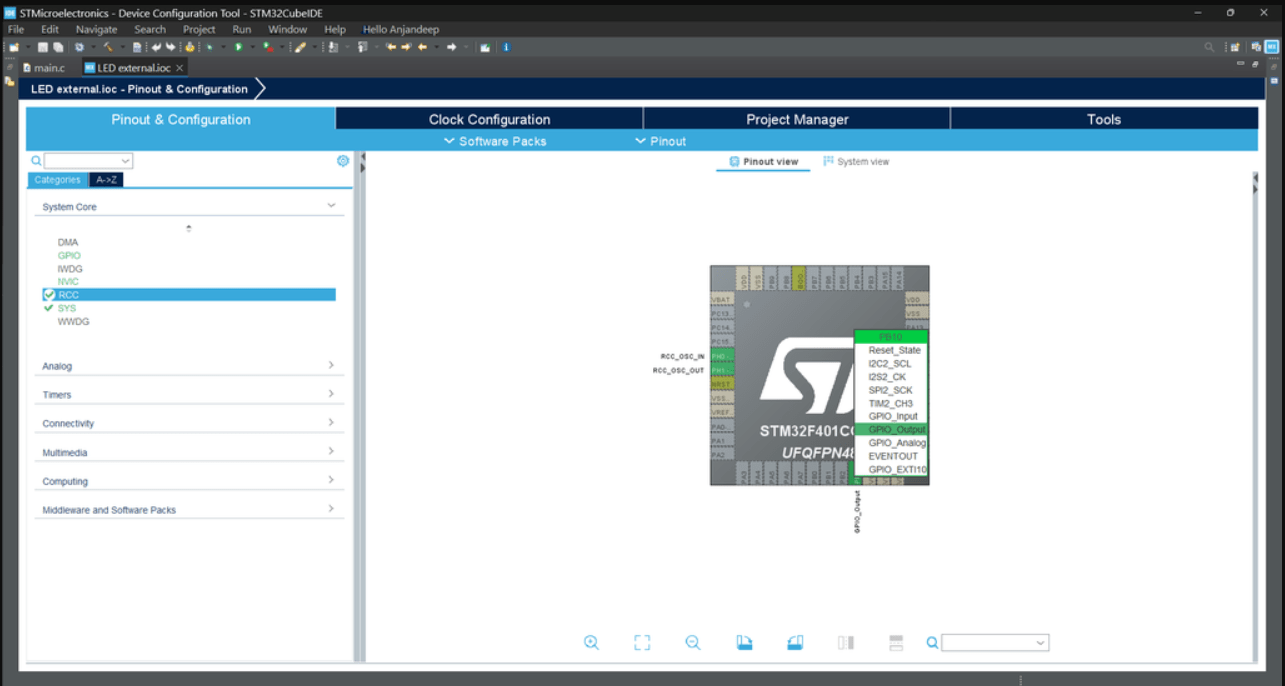This screenshot has height=686, width=1285.
Task: Zoom out on the pinout diagram
Action: click(692, 642)
